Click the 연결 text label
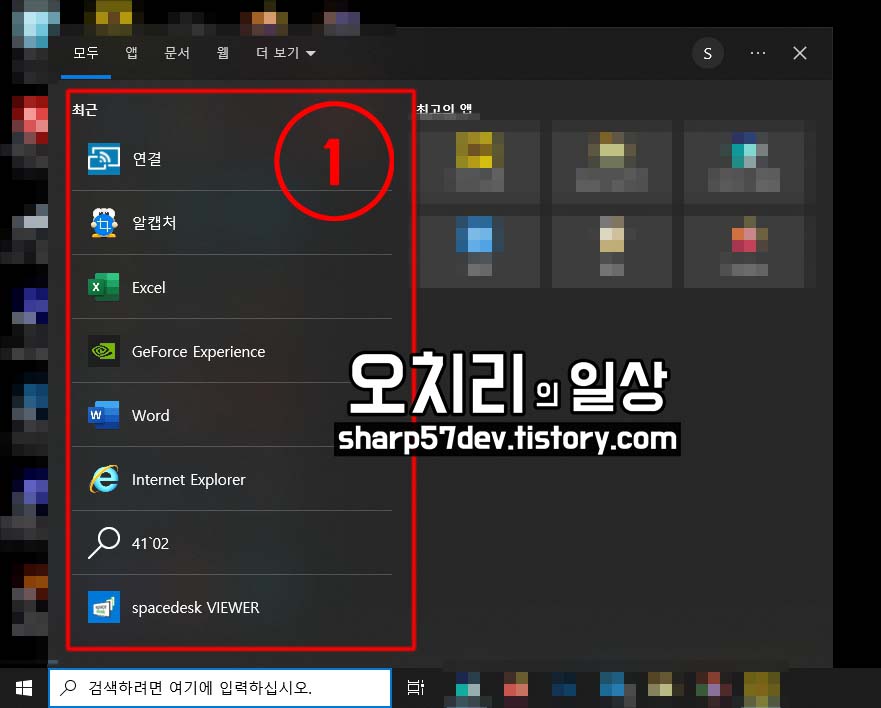The image size is (881, 708). pos(147,159)
